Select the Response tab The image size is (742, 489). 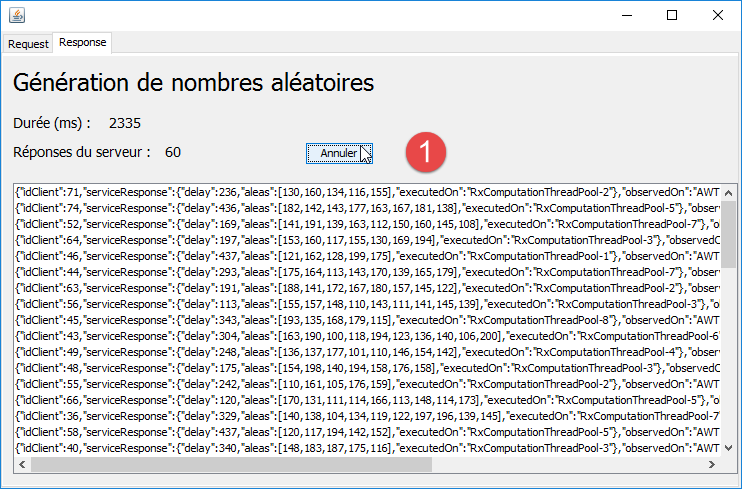pyautogui.click(x=82, y=43)
